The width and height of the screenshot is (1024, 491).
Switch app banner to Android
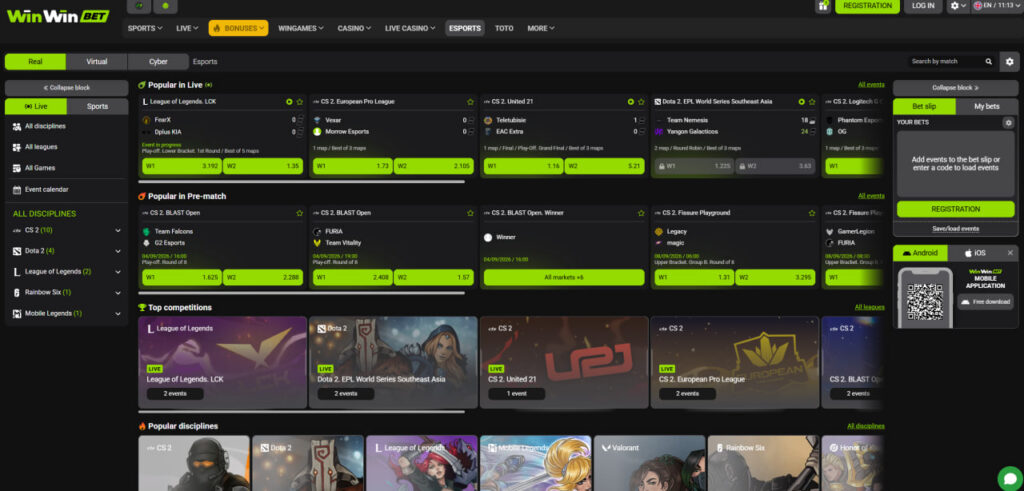pyautogui.click(x=920, y=253)
